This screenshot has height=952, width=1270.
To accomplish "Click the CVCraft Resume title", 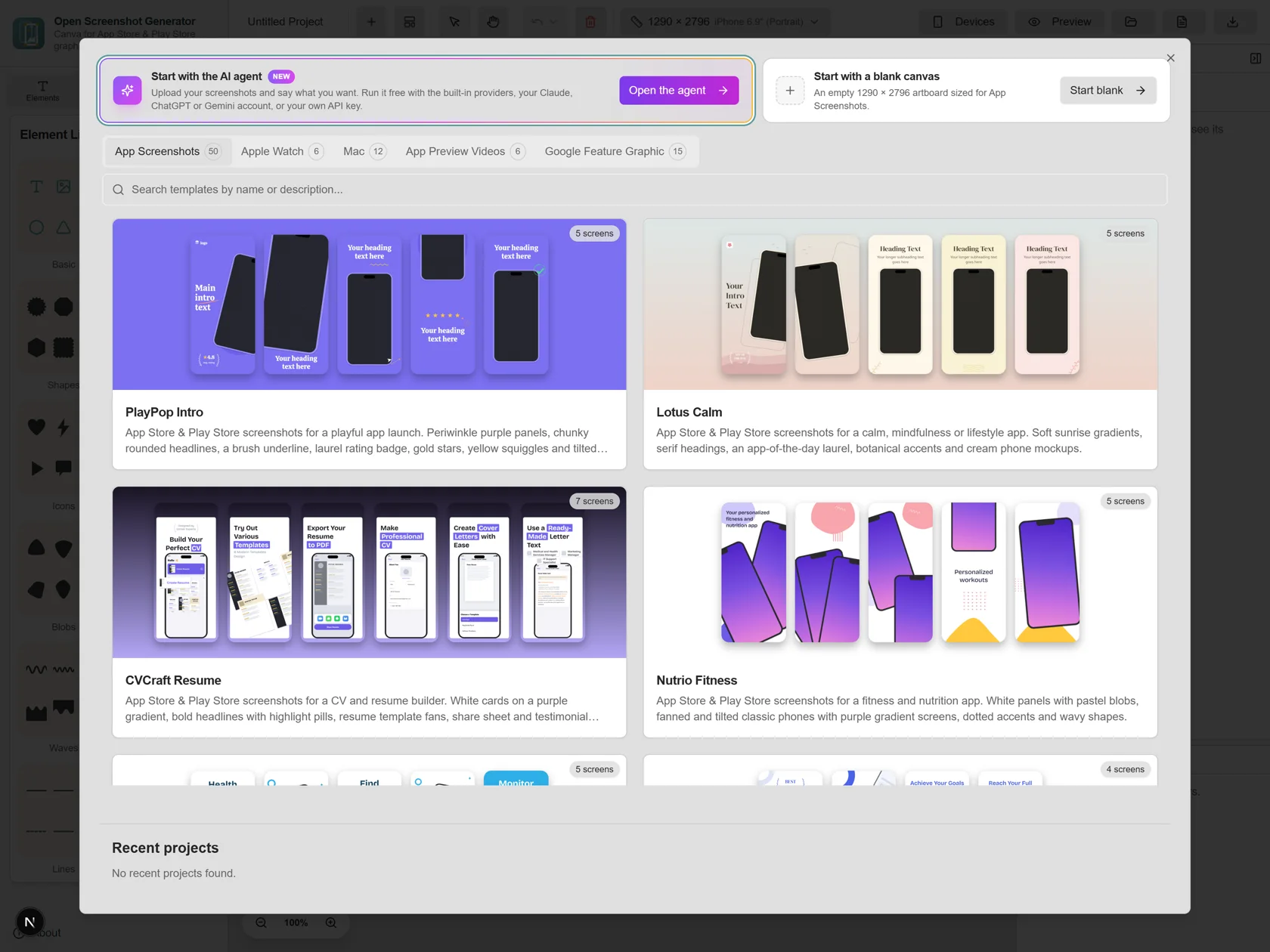I will [x=173, y=681].
